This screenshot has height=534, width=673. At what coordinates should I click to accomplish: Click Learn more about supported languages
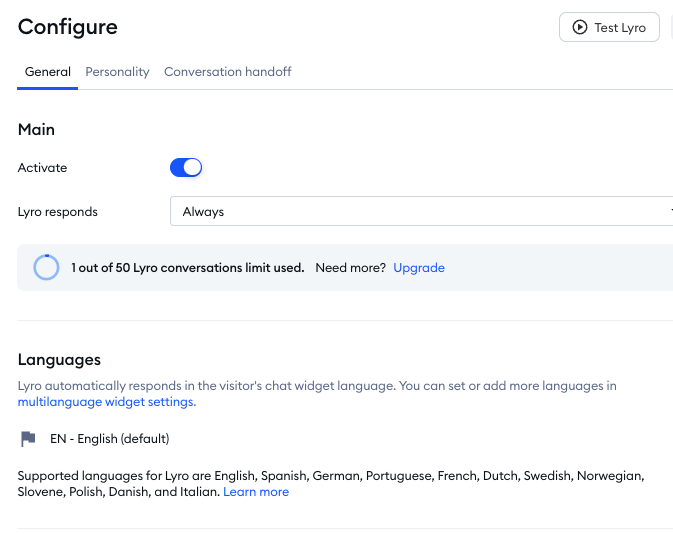pos(256,492)
